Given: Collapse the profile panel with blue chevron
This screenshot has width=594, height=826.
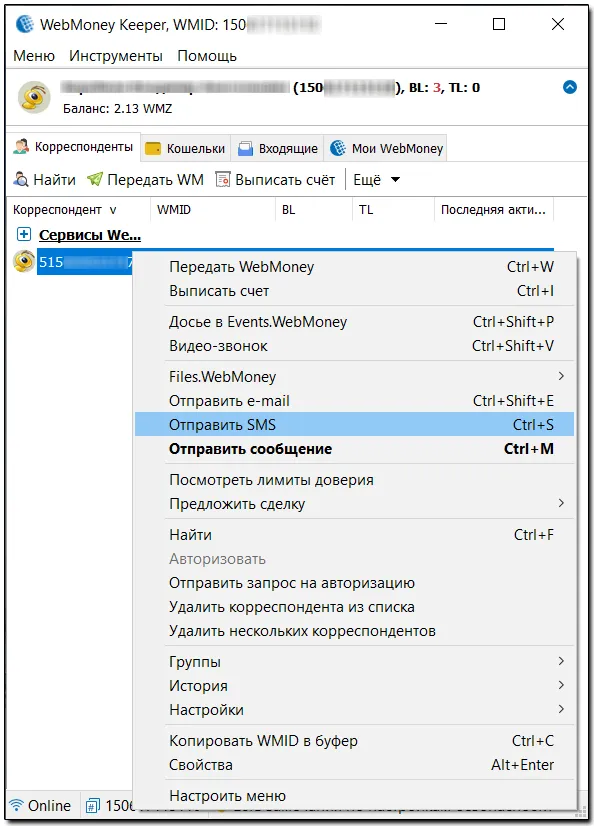Looking at the screenshot, I should pos(569,87).
